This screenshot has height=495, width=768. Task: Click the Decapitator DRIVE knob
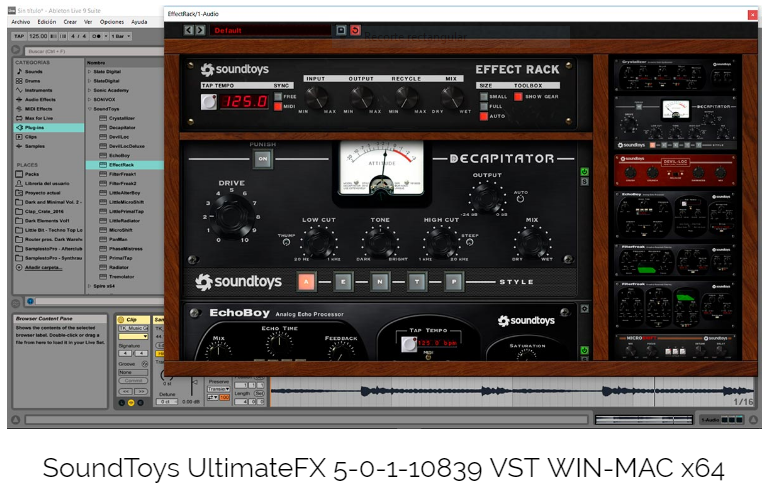pyautogui.click(x=232, y=216)
